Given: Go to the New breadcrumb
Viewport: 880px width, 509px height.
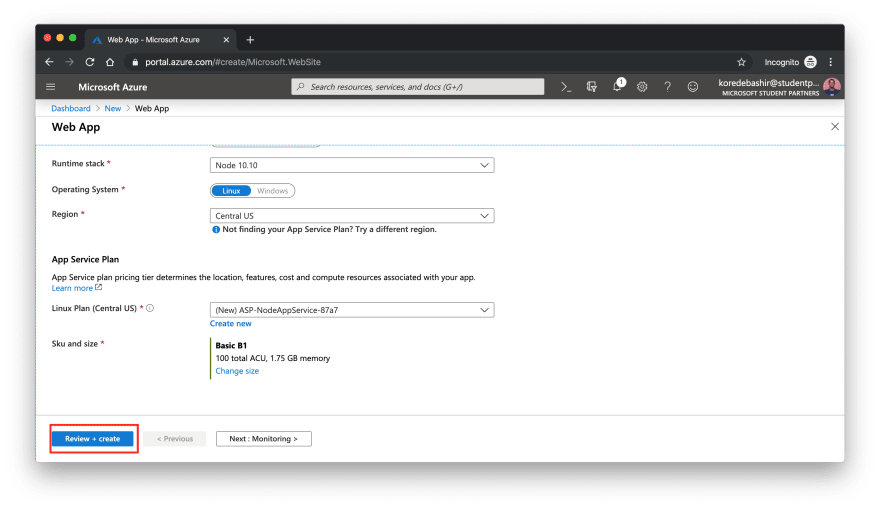Looking at the screenshot, I should (113, 108).
